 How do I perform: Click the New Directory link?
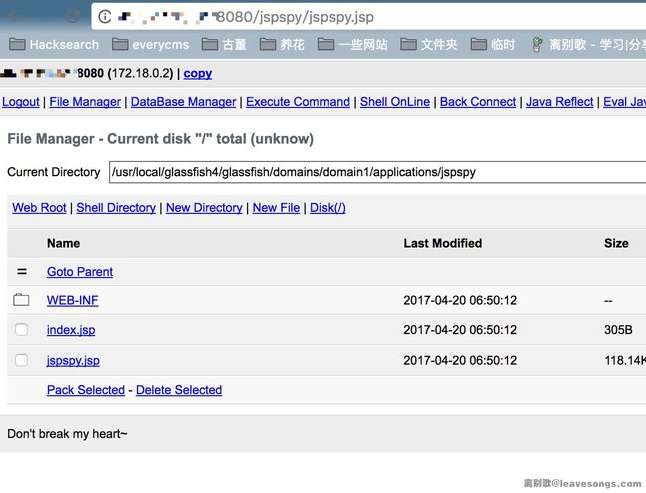(x=204, y=208)
